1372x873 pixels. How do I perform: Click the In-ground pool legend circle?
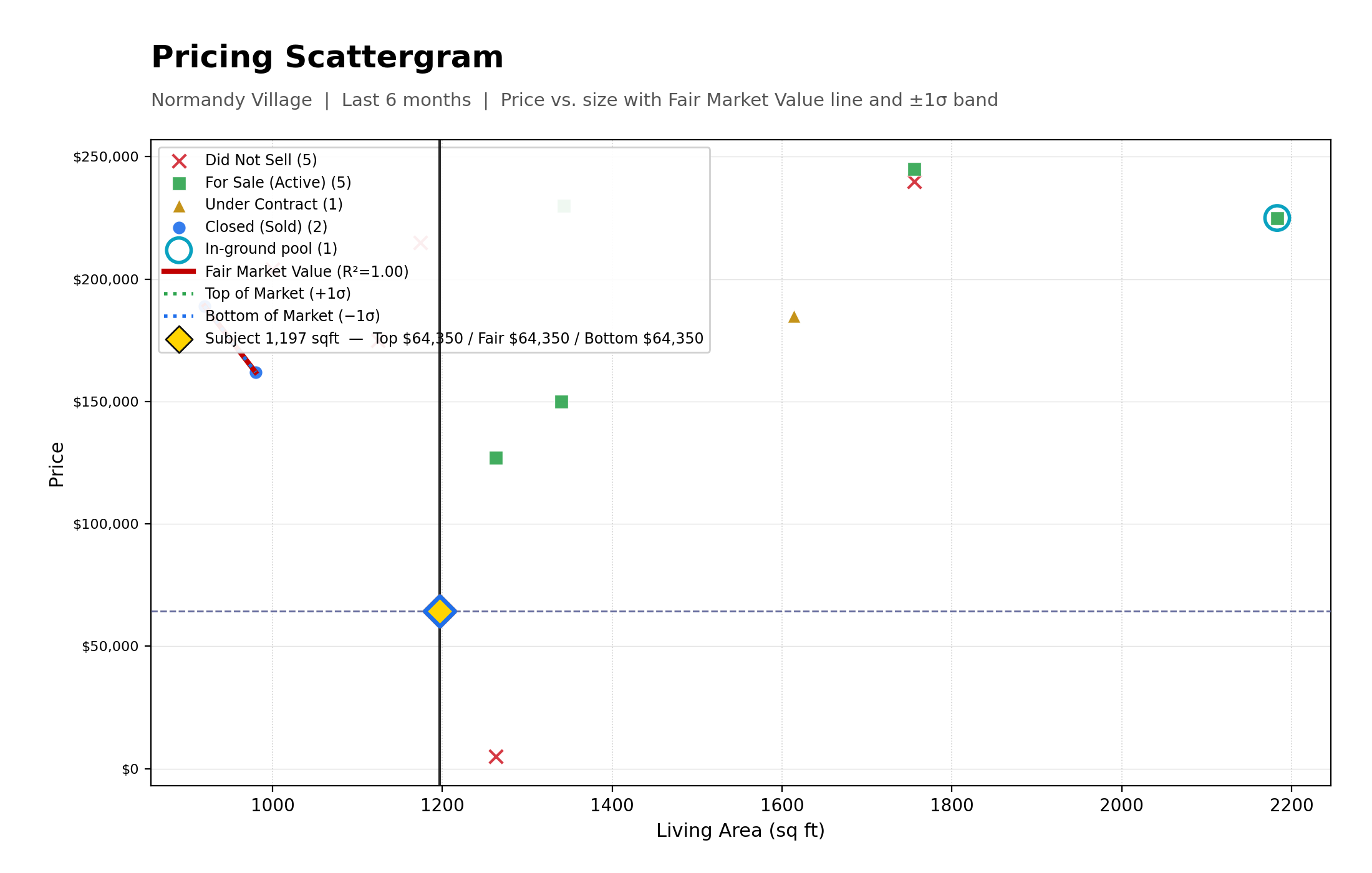[x=179, y=250]
